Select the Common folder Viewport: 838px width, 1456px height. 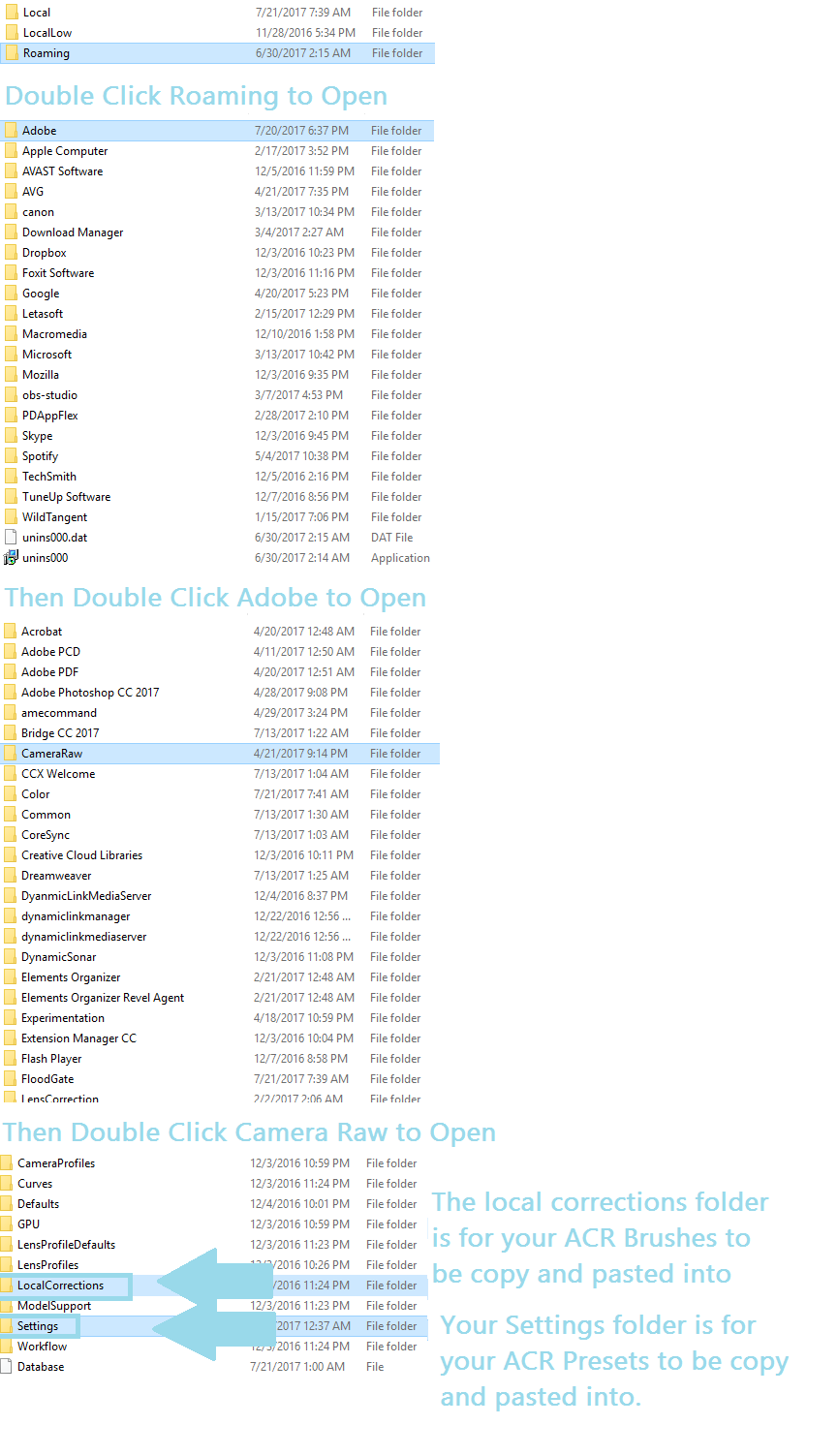coord(46,815)
